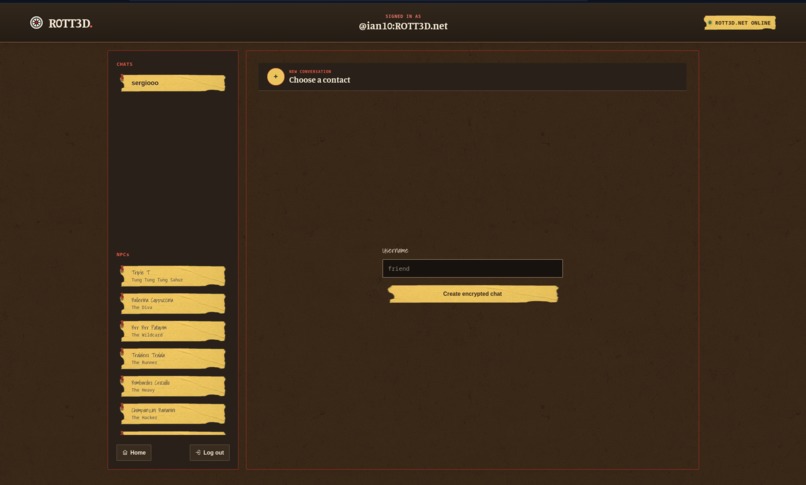
Task: Select The Runner NPC card
Action: (x=173, y=359)
